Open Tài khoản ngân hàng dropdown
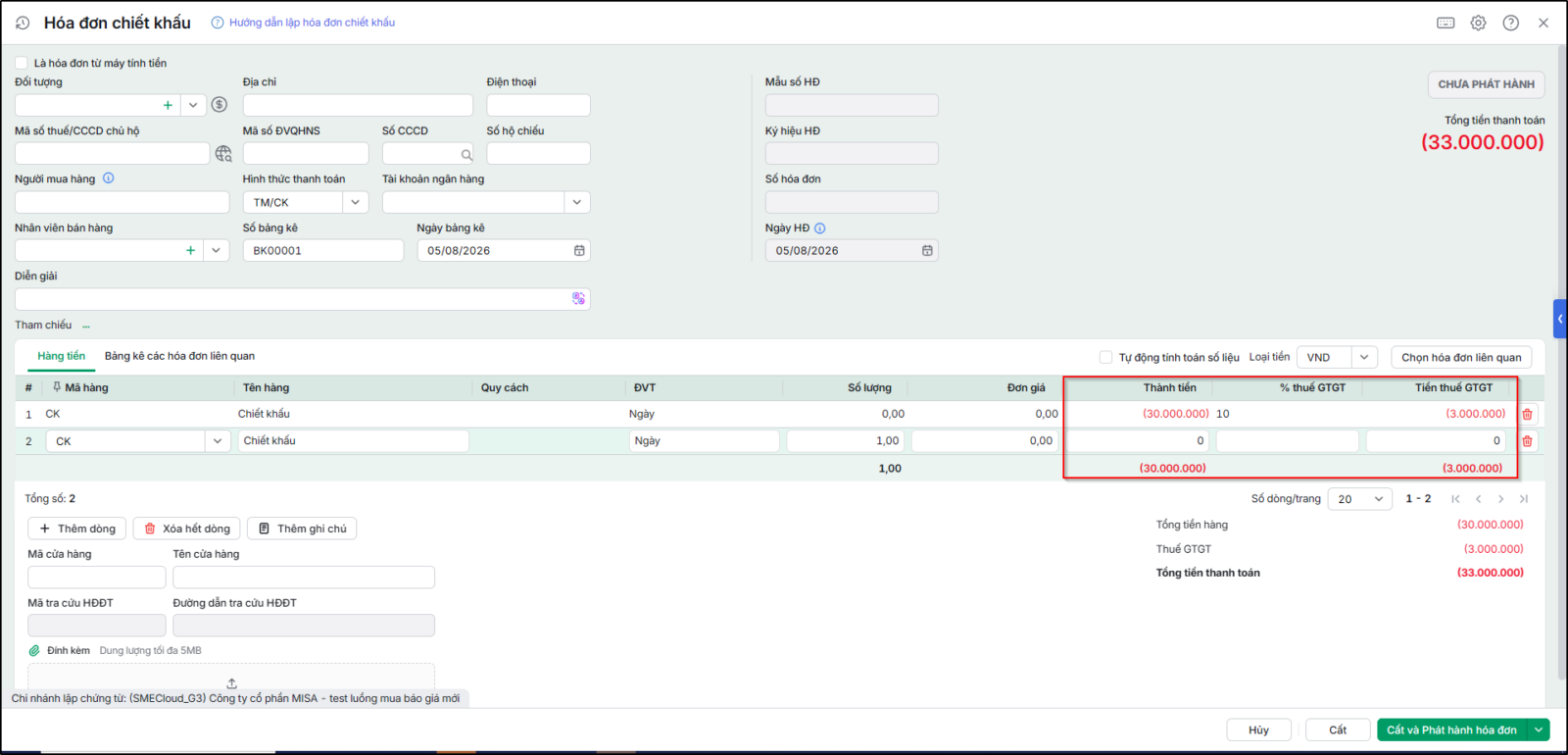 577,202
